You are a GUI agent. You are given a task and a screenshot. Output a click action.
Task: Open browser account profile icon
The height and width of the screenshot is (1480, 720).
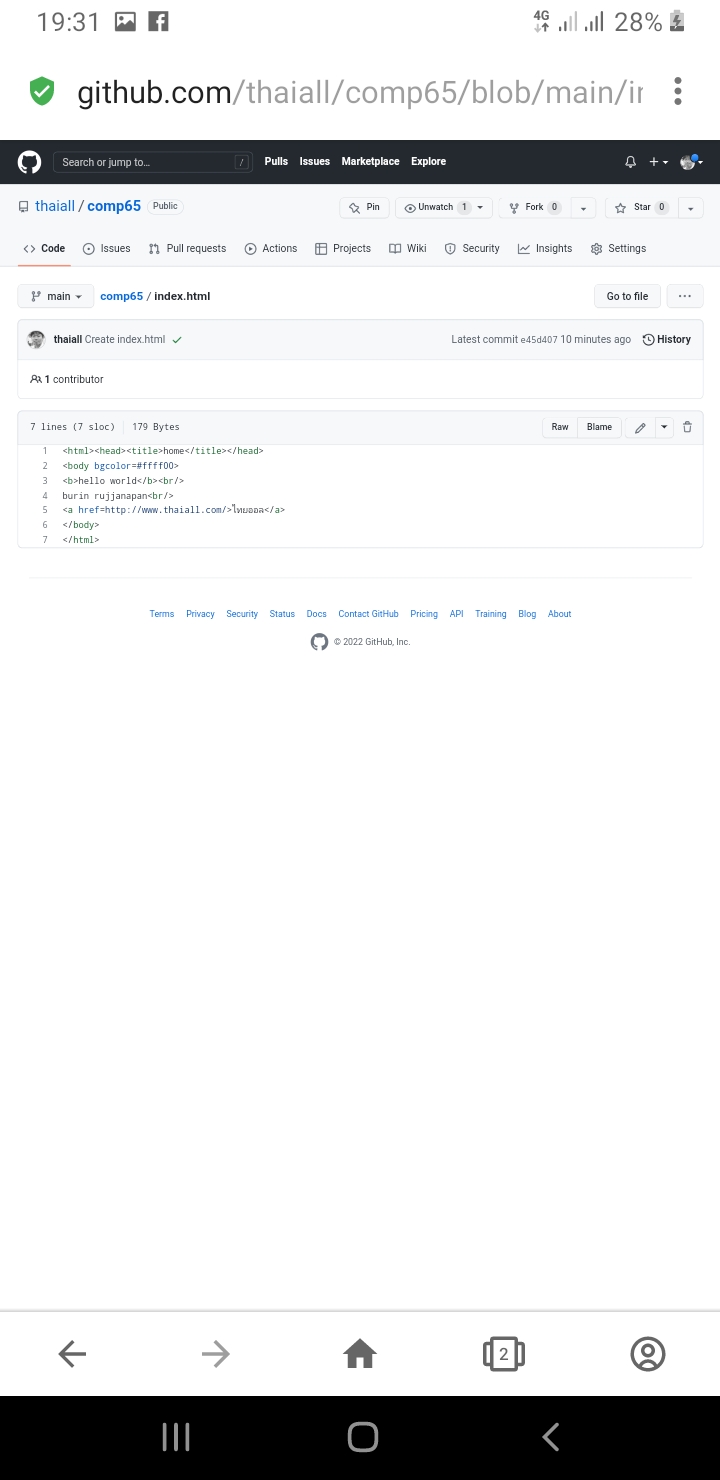coord(648,1354)
